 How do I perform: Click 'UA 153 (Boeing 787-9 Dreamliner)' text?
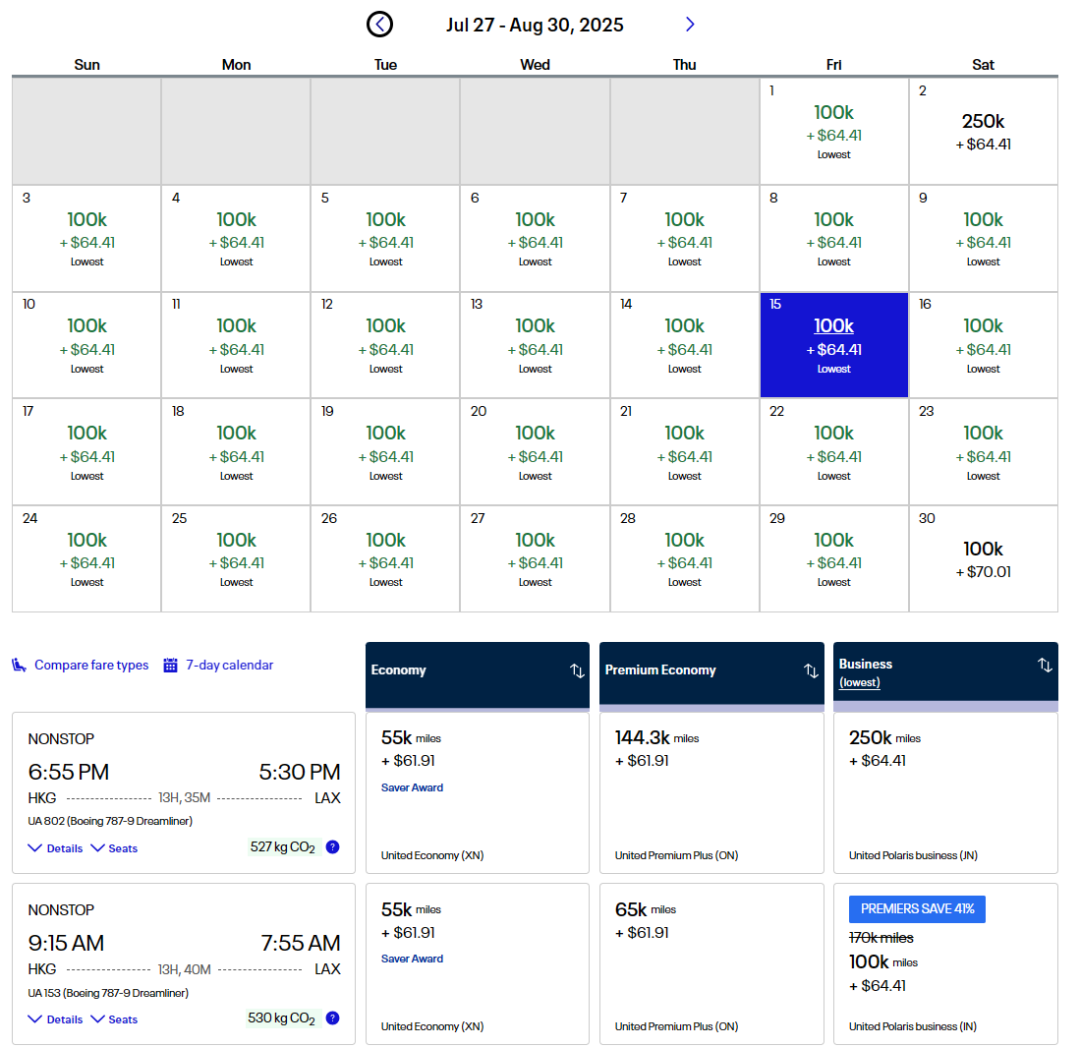pos(108,993)
